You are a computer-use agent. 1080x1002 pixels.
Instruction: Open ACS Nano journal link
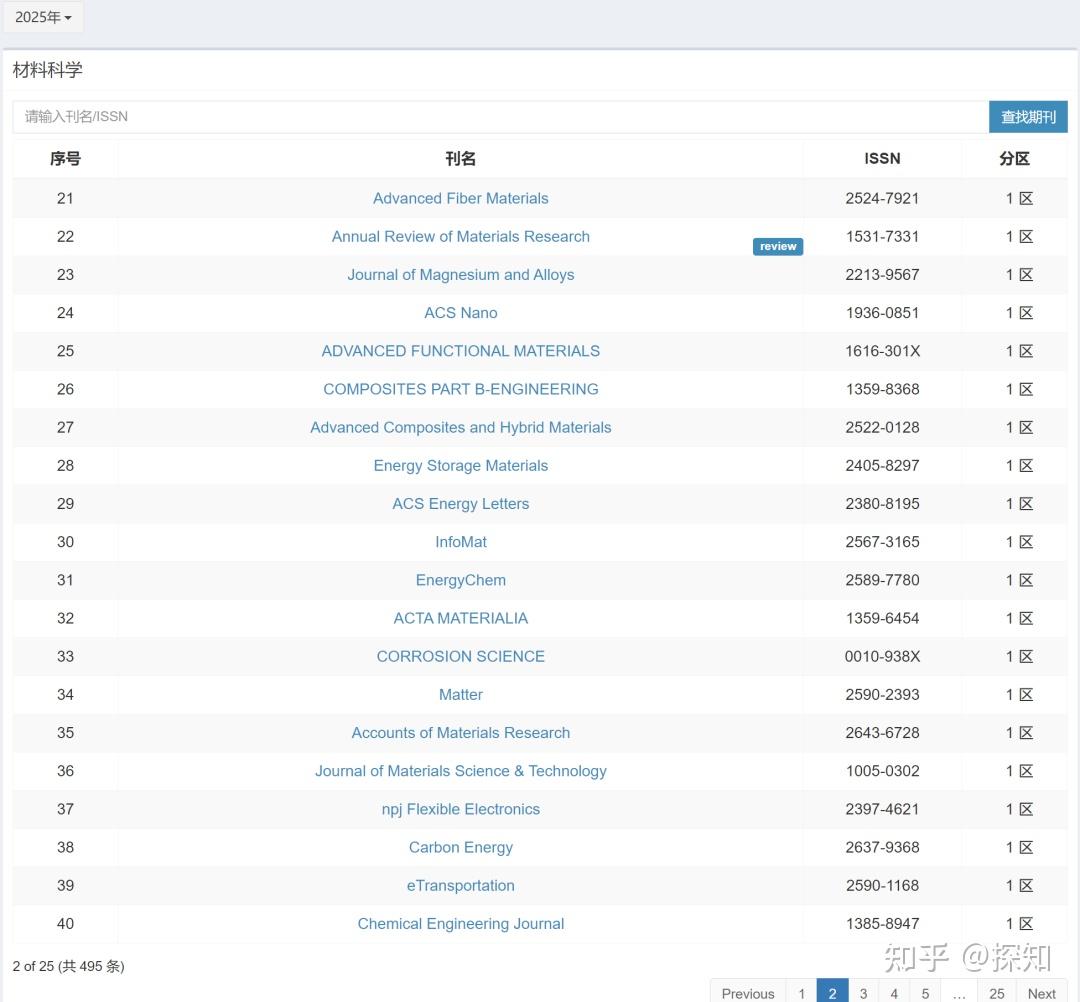click(461, 313)
